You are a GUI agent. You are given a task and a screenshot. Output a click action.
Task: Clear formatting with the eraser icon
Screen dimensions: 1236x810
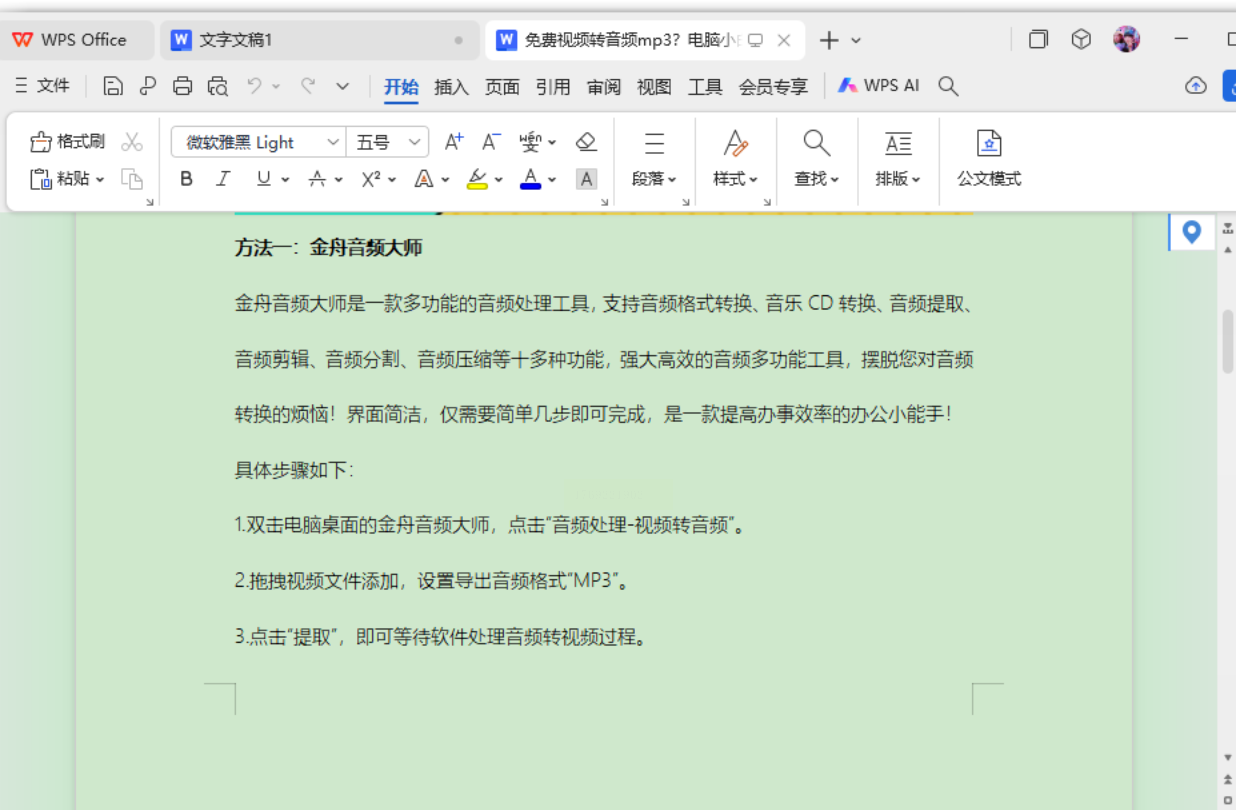click(587, 142)
